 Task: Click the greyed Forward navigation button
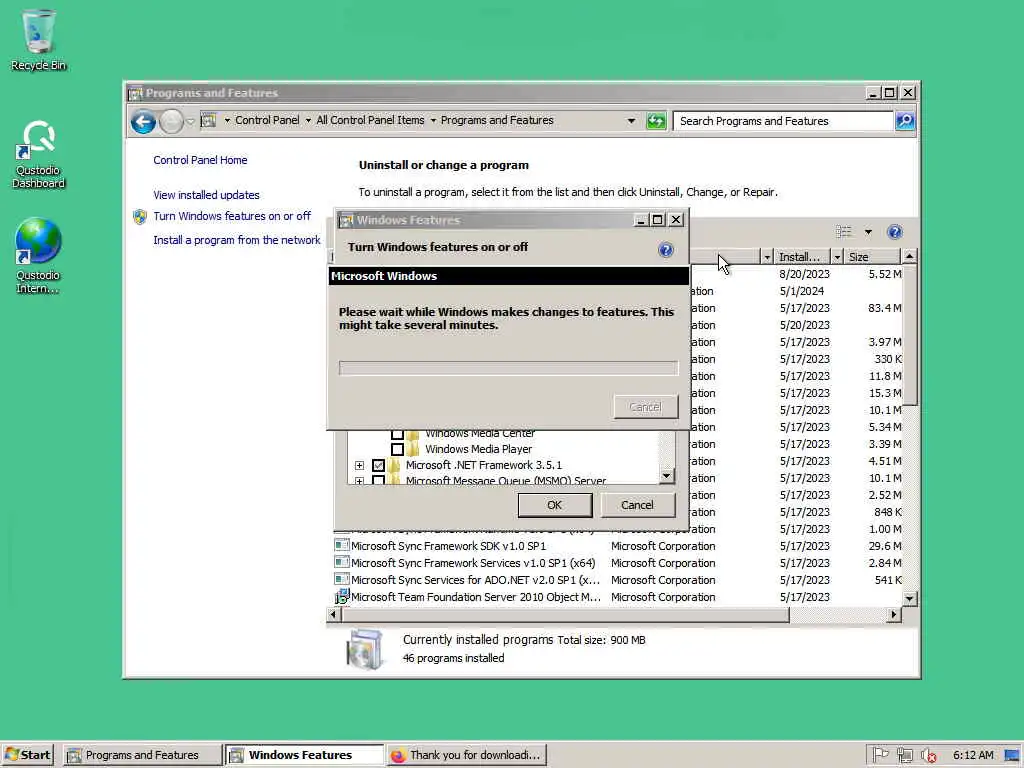(171, 121)
